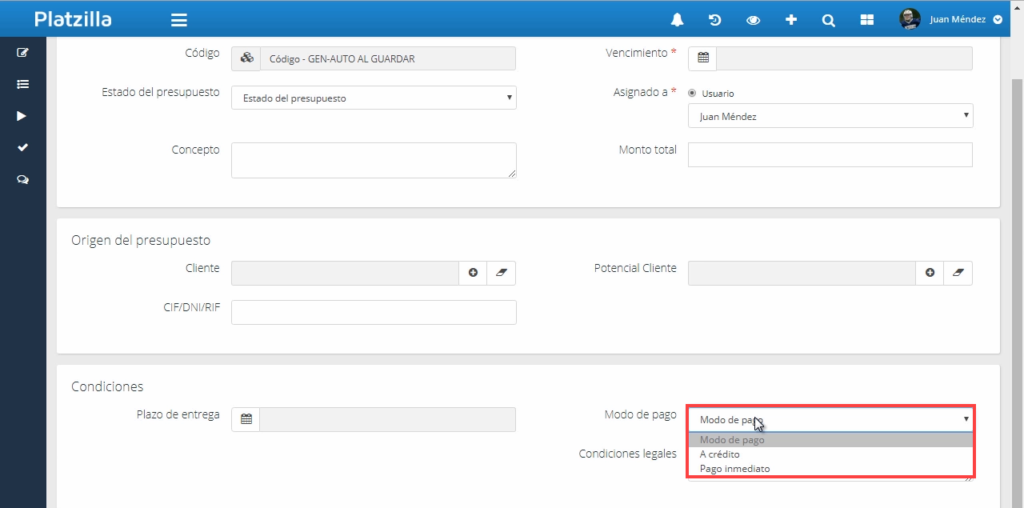Click the plus quick-create icon
This screenshot has height=508, width=1024.
click(791, 19)
